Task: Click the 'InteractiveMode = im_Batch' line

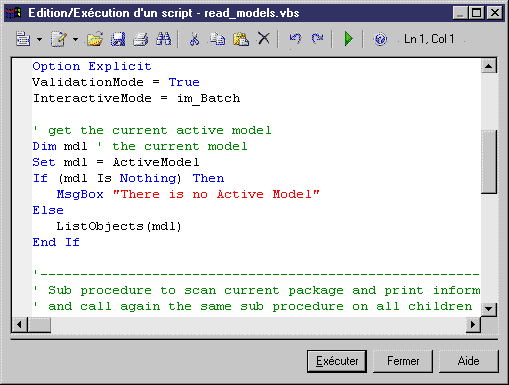Action: pyautogui.click(x=136, y=98)
